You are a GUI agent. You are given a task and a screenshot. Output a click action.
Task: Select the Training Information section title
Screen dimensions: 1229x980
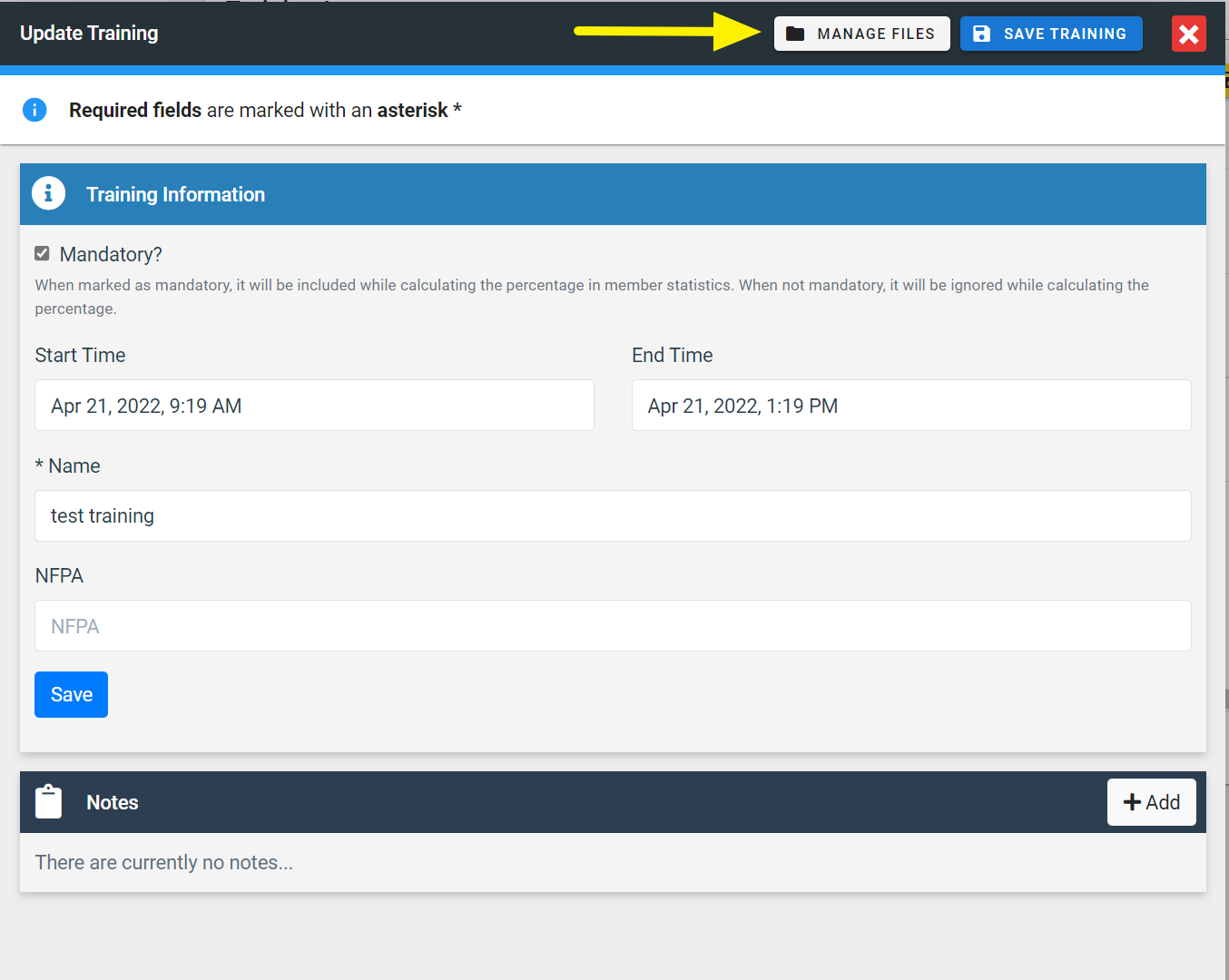click(175, 194)
